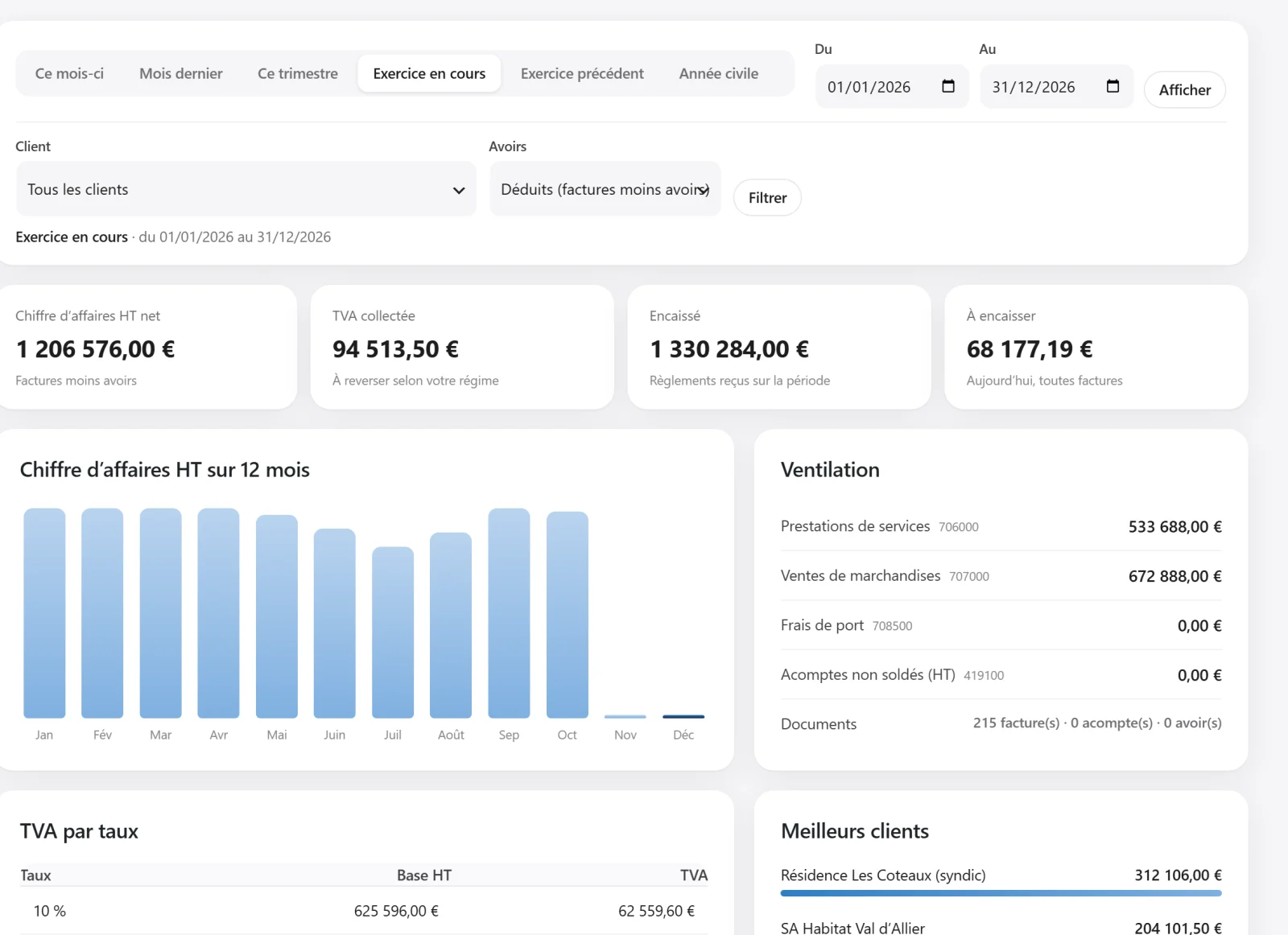Click Base HT value 625 596,00 €
The height and width of the screenshot is (935, 1288).
click(x=396, y=911)
